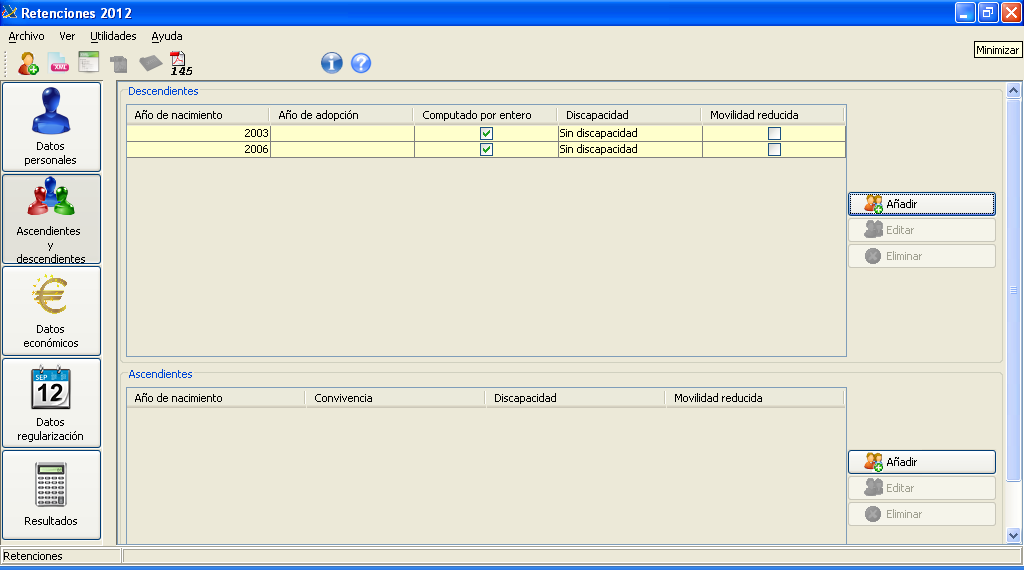Viewport: 1024px width, 570px height.
Task: Open help via the question mark icon
Action: tap(361, 63)
